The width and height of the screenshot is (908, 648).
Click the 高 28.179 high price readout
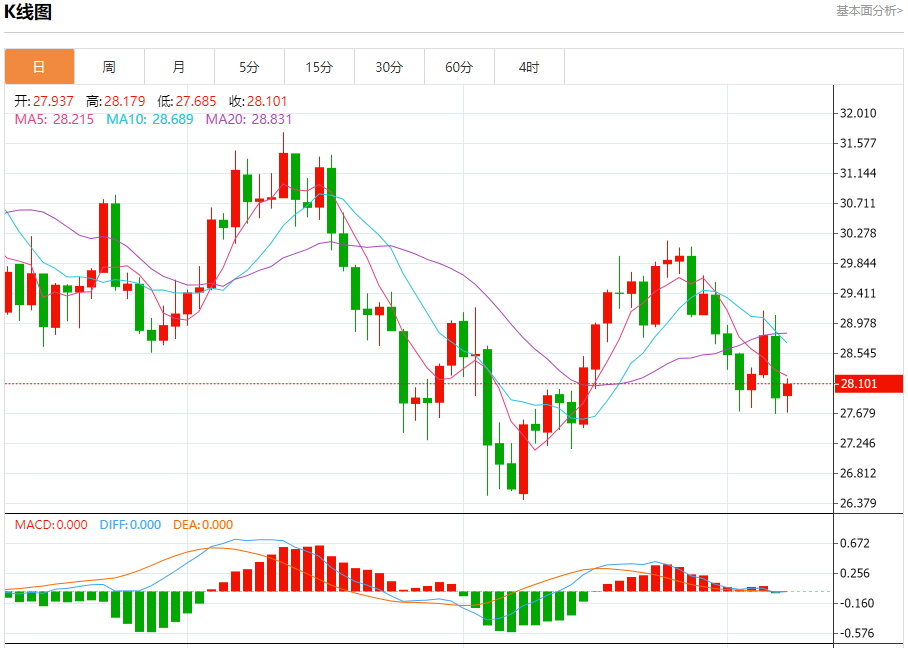[115, 101]
